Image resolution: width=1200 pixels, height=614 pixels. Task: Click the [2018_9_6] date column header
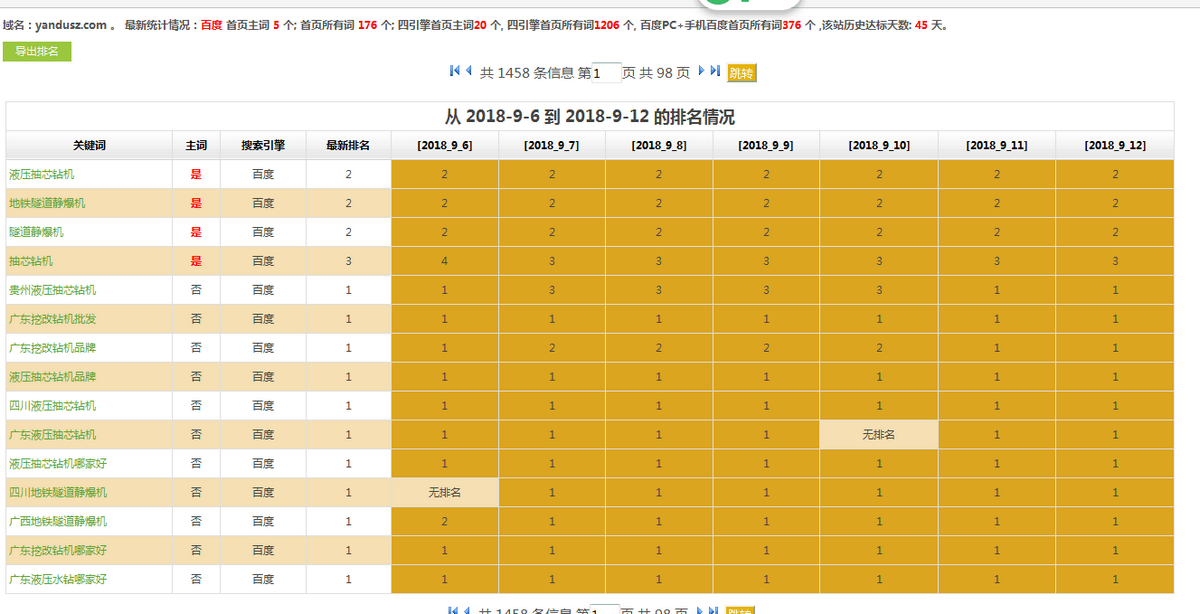click(444, 146)
